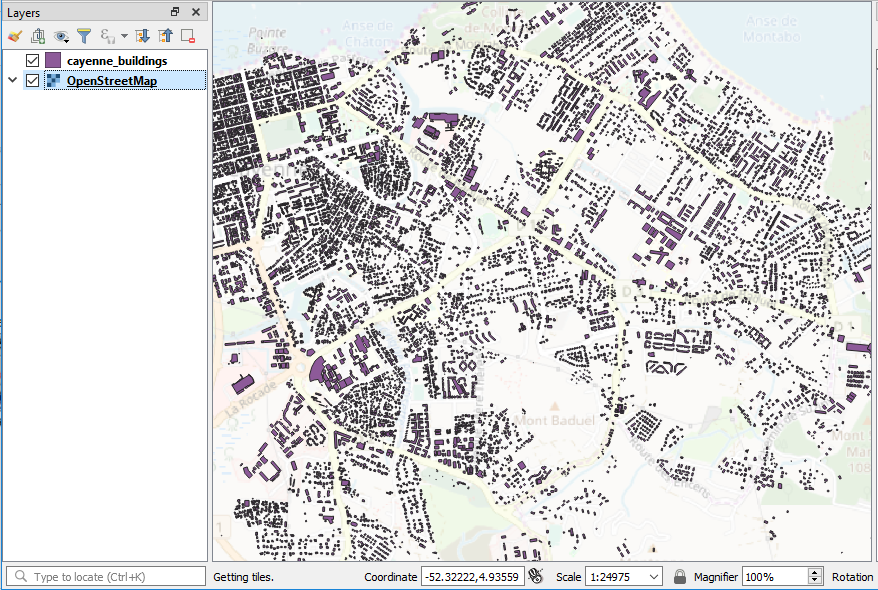The image size is (878, 590).
Task: Increase Magnifier value with up stepper
Action: point(815,571)
